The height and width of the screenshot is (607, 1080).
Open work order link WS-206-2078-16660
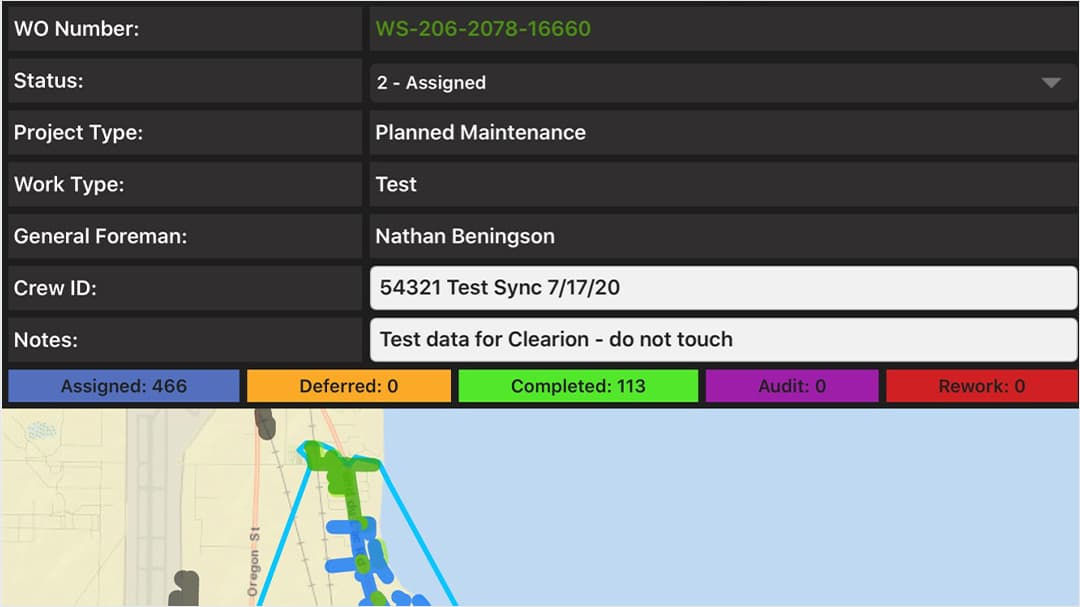coord(483,29)
